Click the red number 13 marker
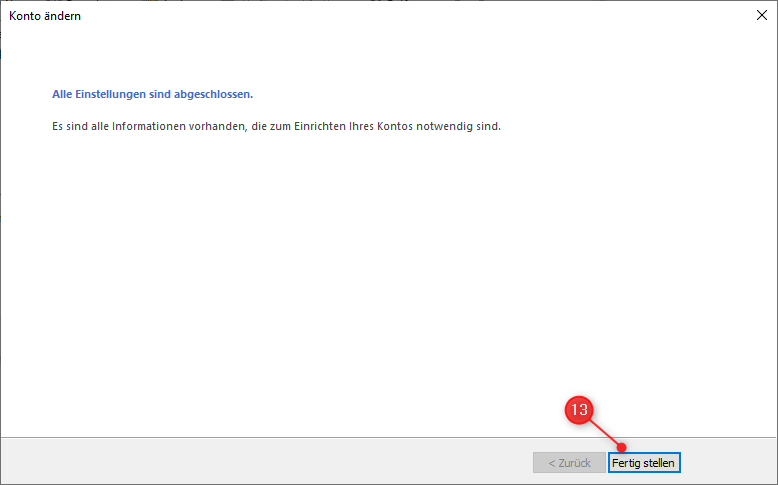The height and width of the screenshot is (485, 778). tap(579, 410)
